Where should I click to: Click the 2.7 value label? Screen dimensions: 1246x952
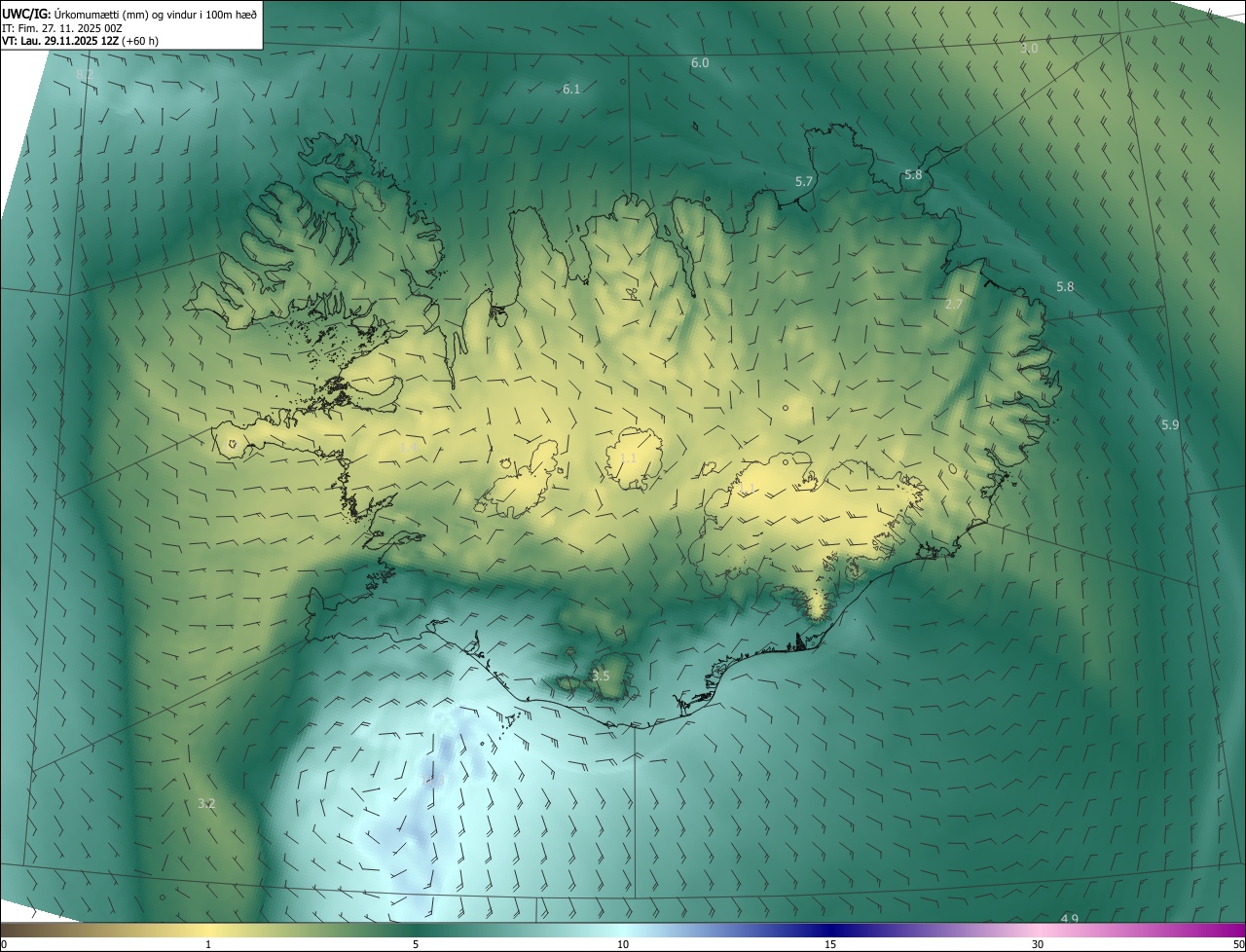click(954, 304)
